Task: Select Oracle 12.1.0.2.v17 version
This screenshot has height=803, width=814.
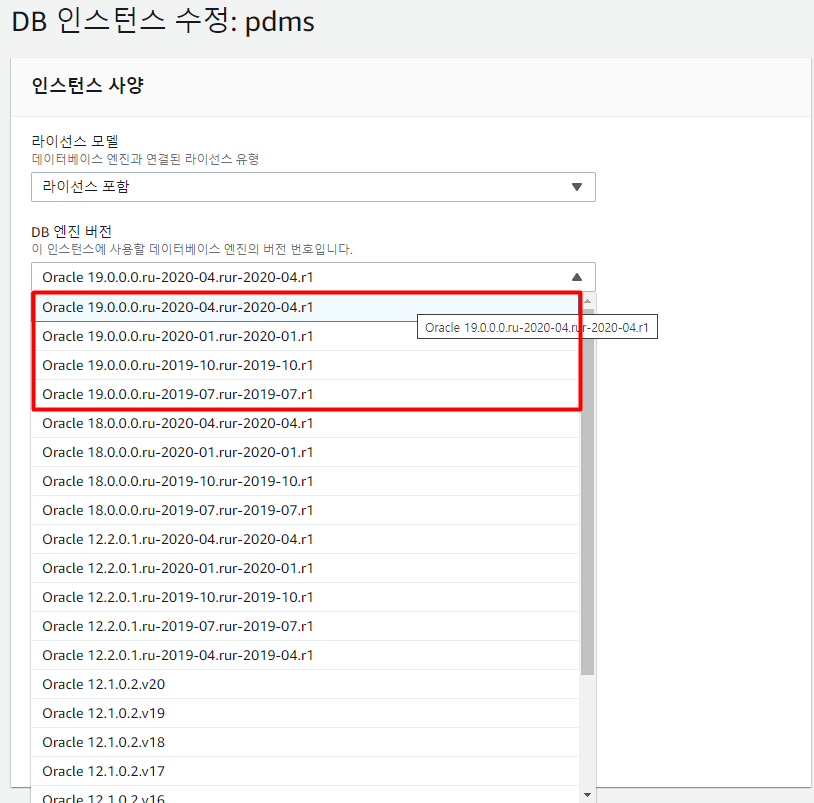Action: (305, 772)
